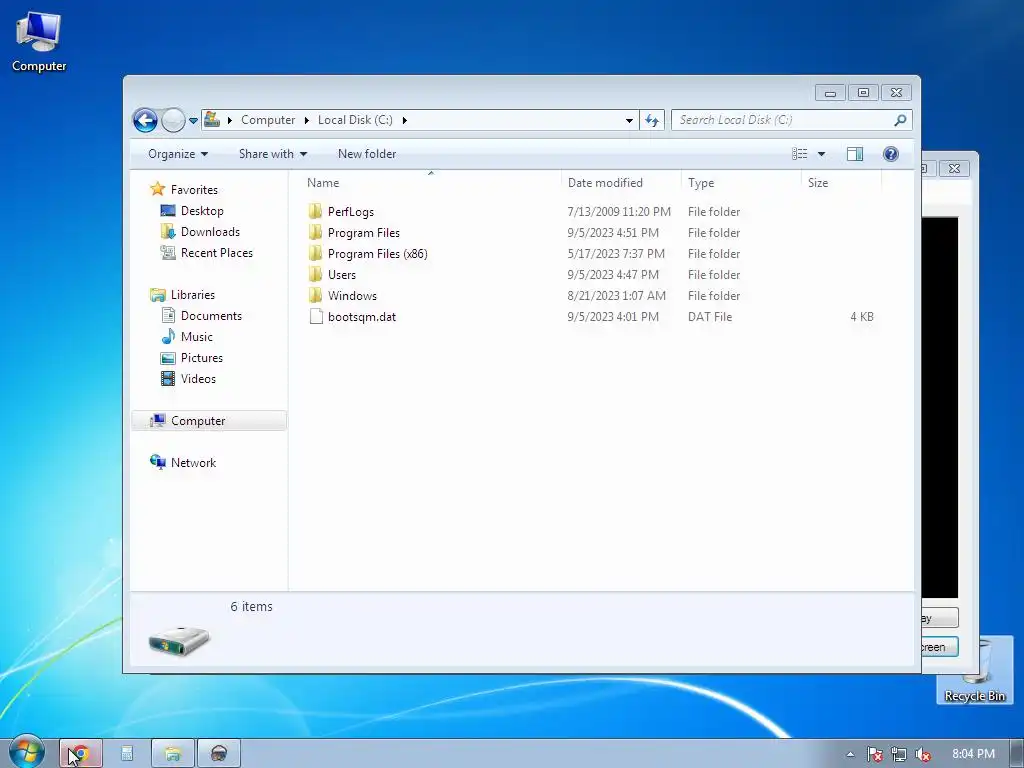Show hidden system tray icons

[x=850, y=754]
